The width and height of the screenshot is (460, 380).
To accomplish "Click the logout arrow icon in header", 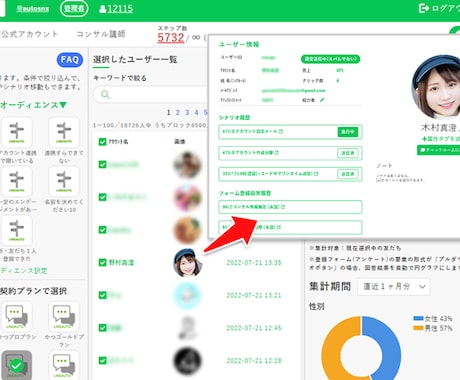I will tap(424, 8).
